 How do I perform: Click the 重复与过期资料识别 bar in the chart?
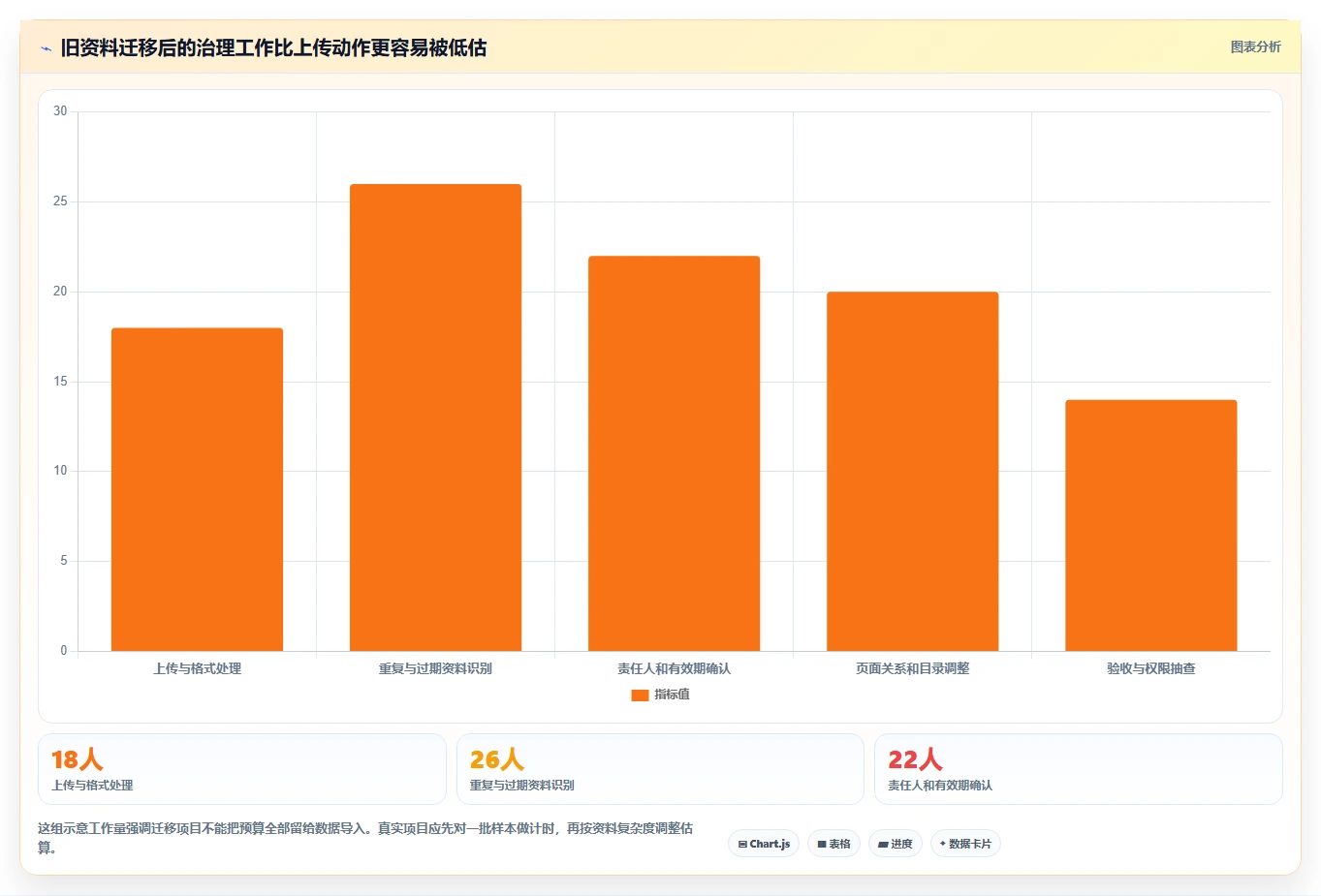[x=435, y=417]
